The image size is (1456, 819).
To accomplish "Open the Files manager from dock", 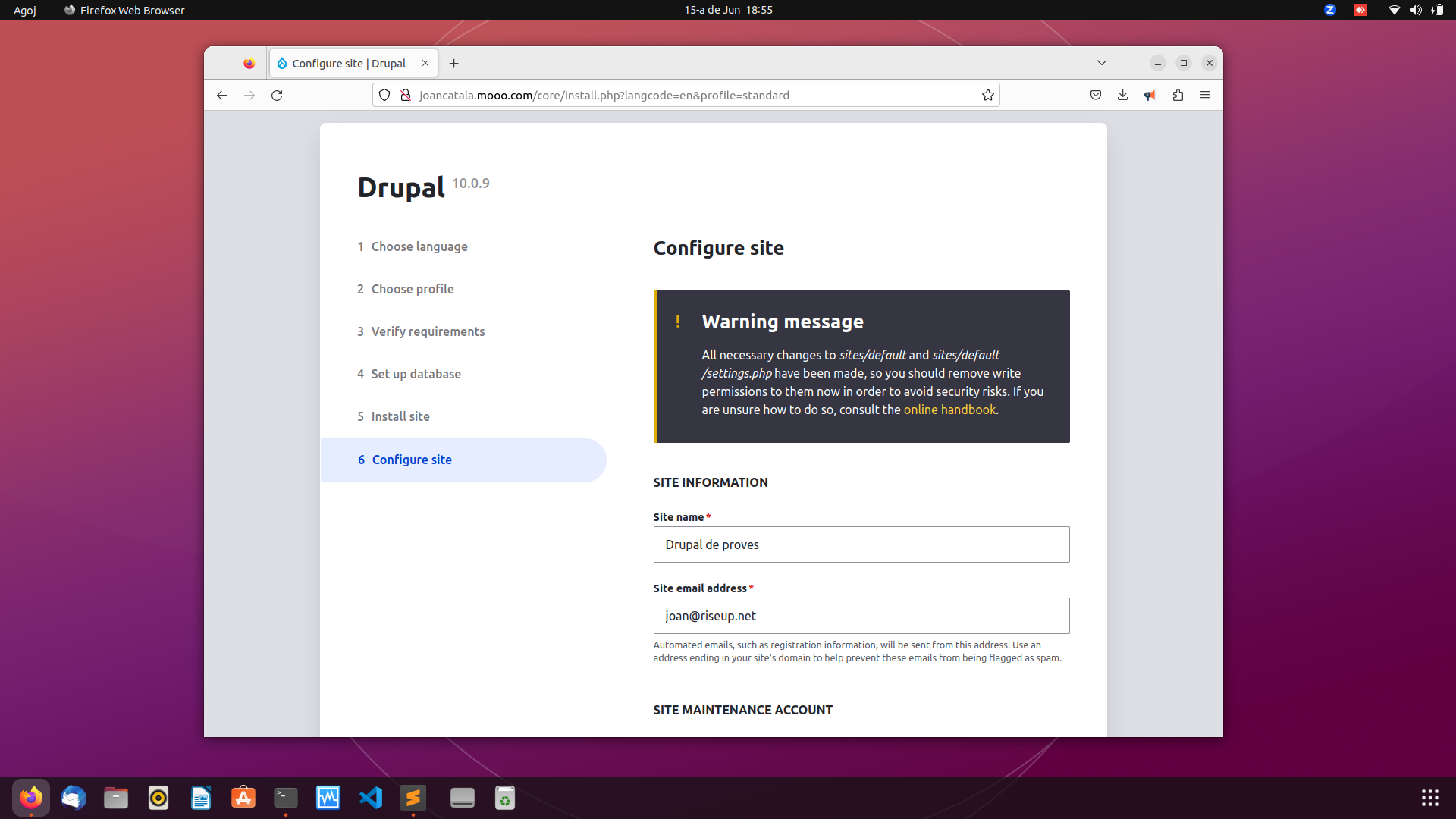I will click(116, 798).
